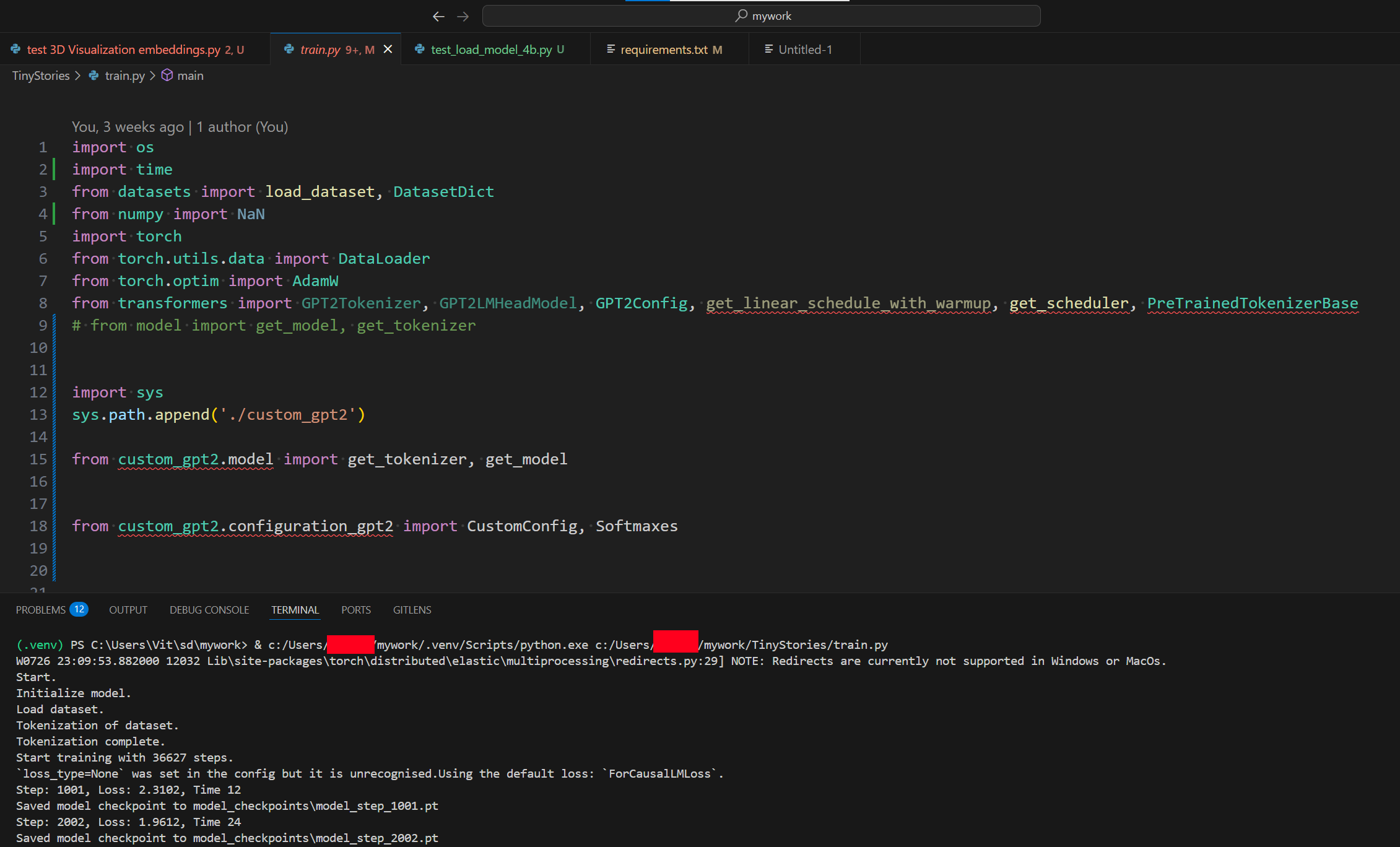The height and width of the screenshot is (847, 1400).
Task: Click Python icon in train.py breadcrumb
Action: tap(94, 76)
